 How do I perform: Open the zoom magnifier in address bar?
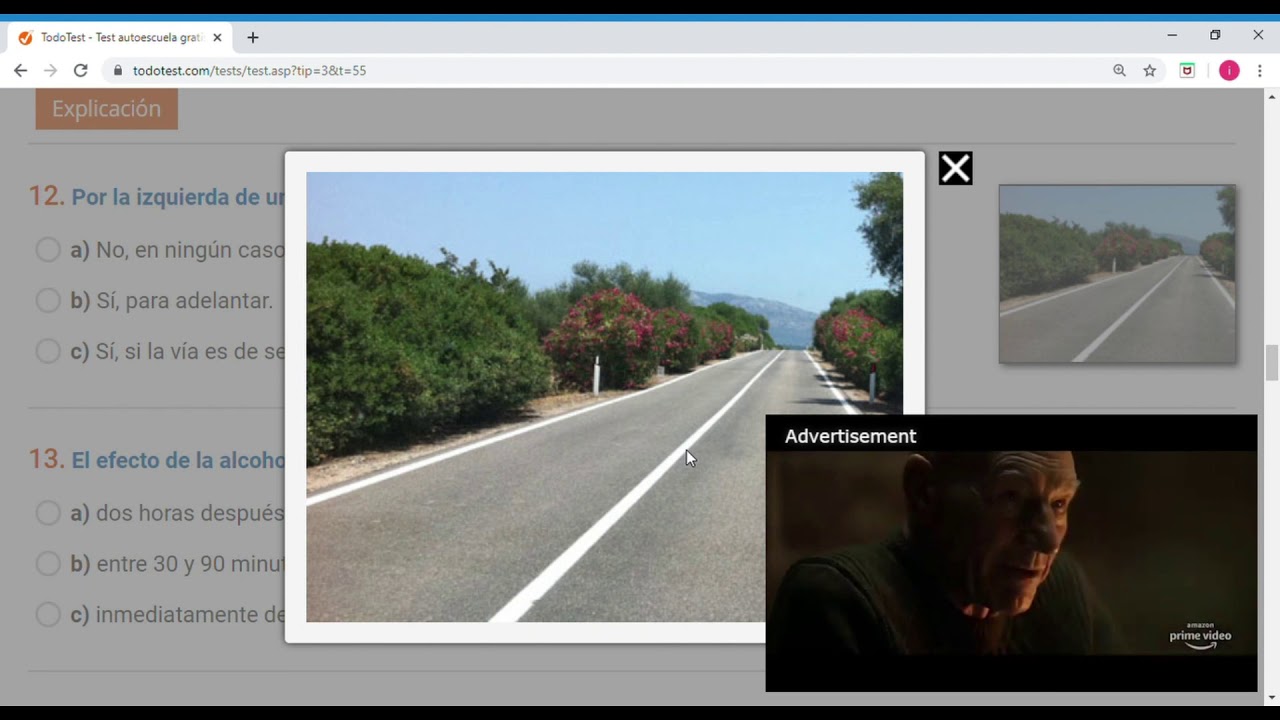click(x=1119, y=70)
